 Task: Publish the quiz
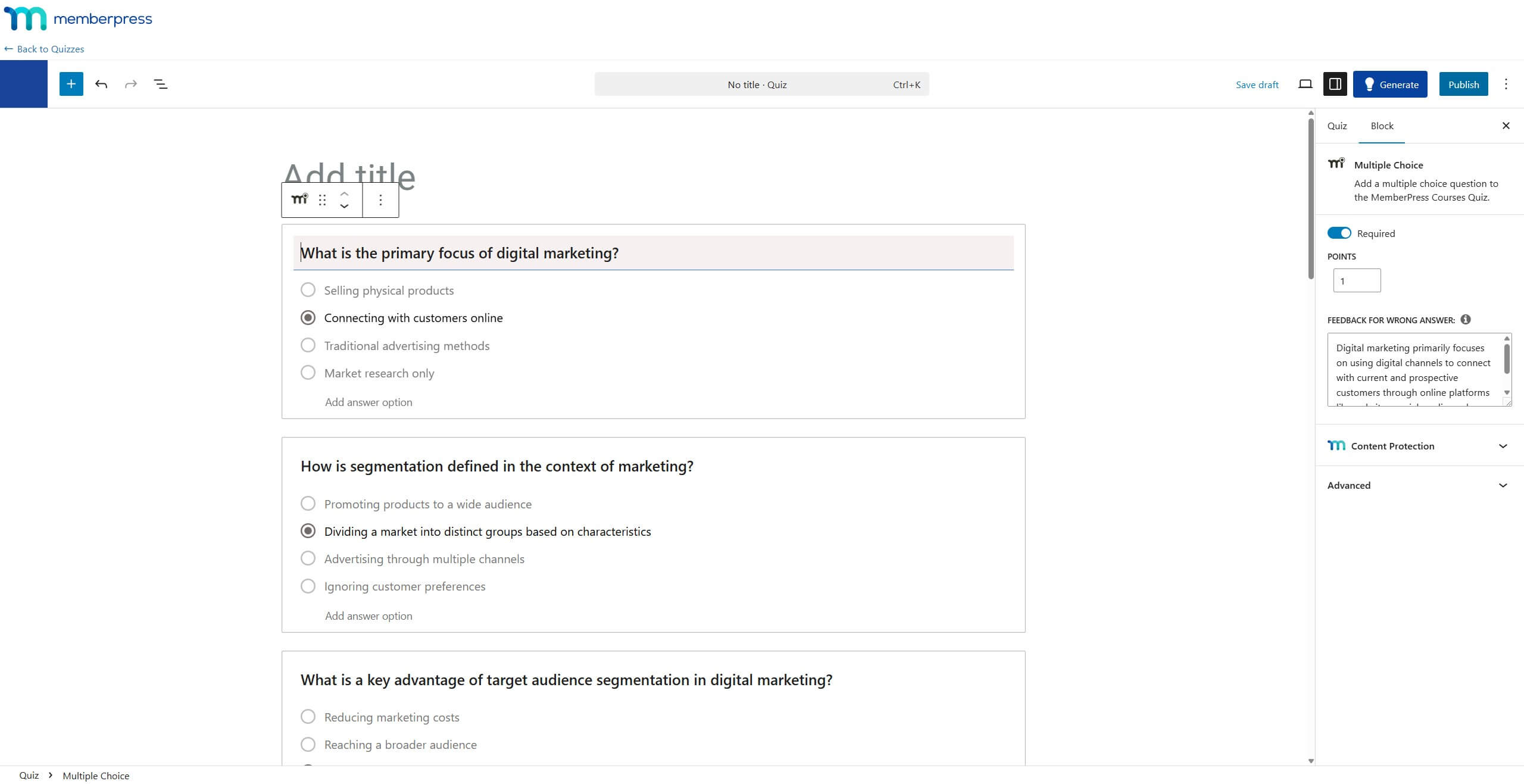[x=1463, y=84]
